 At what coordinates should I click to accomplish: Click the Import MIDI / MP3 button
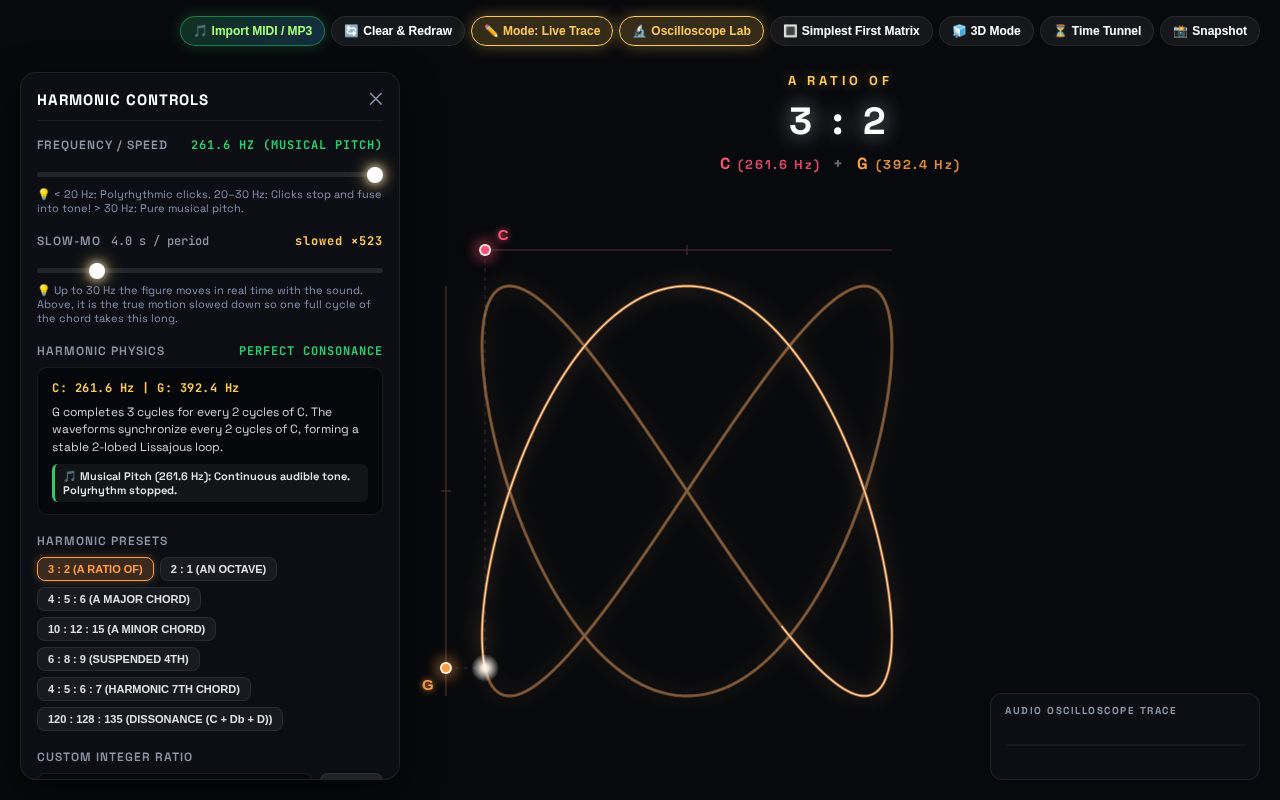[x=252, y=31]
